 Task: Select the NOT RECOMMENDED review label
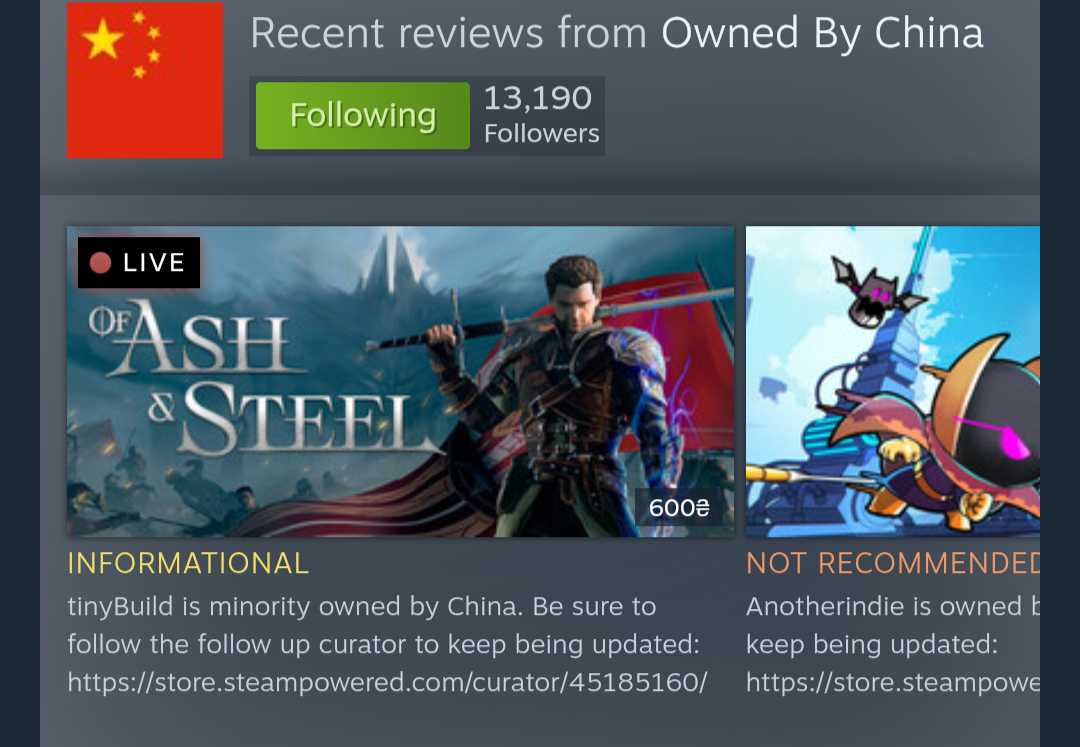(x=893, y=564)
